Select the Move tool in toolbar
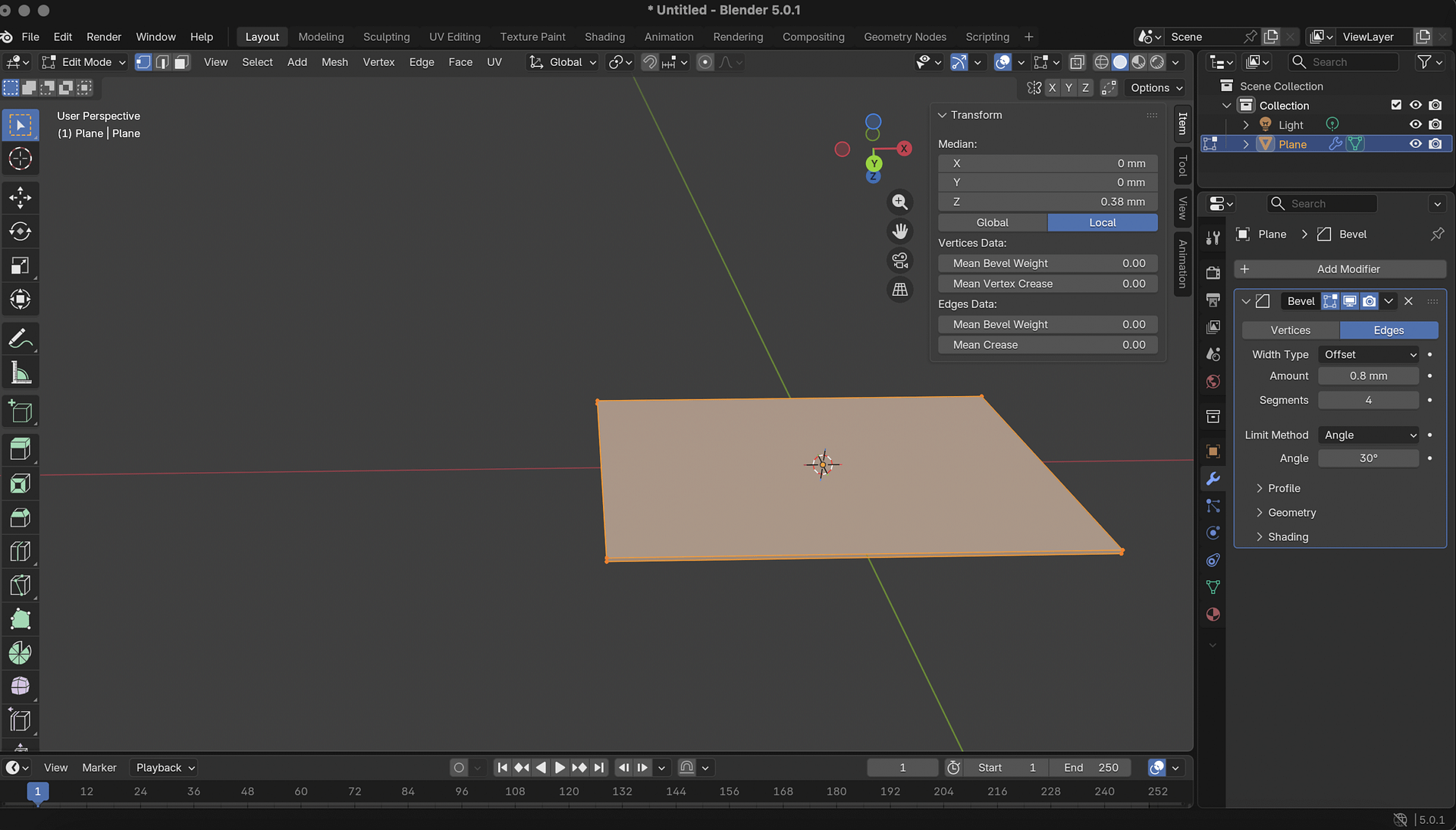Viewport: 1456px width, 830px height. coord(20,198)
